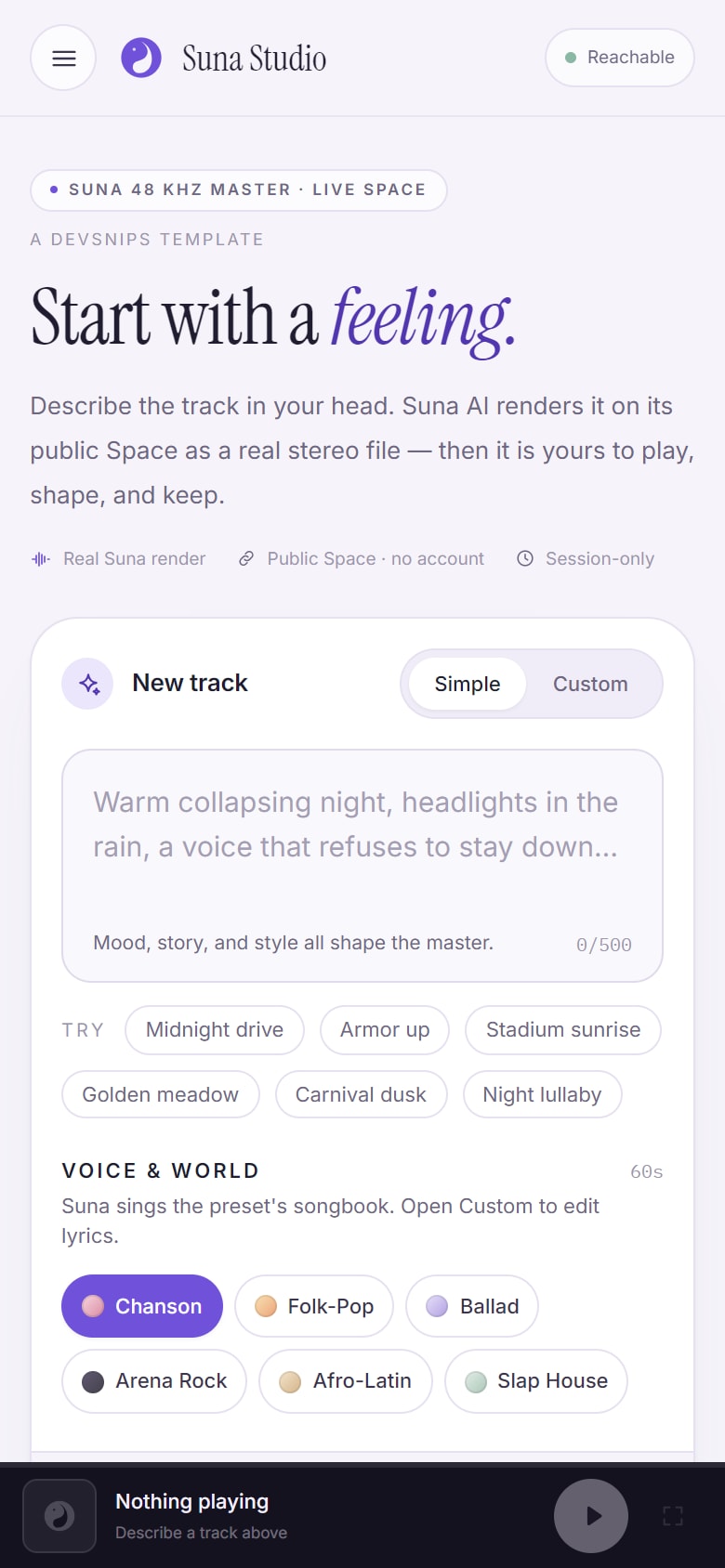725x1568 pixels.
Task: Click the clock icon by Session-only
Action: [525, 559]
